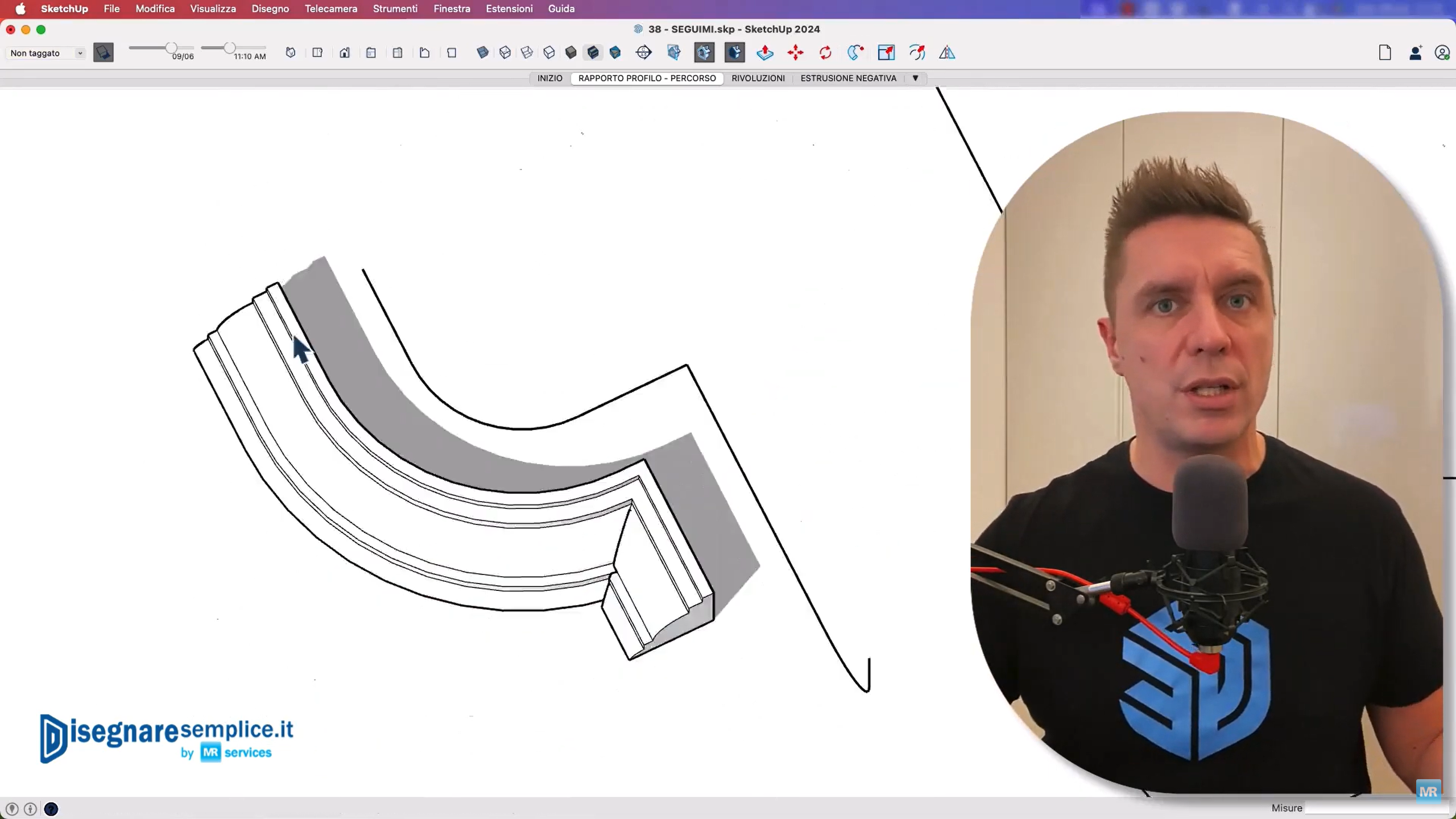The height and width of the screenshot is (819, 1456).
Task: Open the SketchUp application menu
Action: (x=64, y=9)
